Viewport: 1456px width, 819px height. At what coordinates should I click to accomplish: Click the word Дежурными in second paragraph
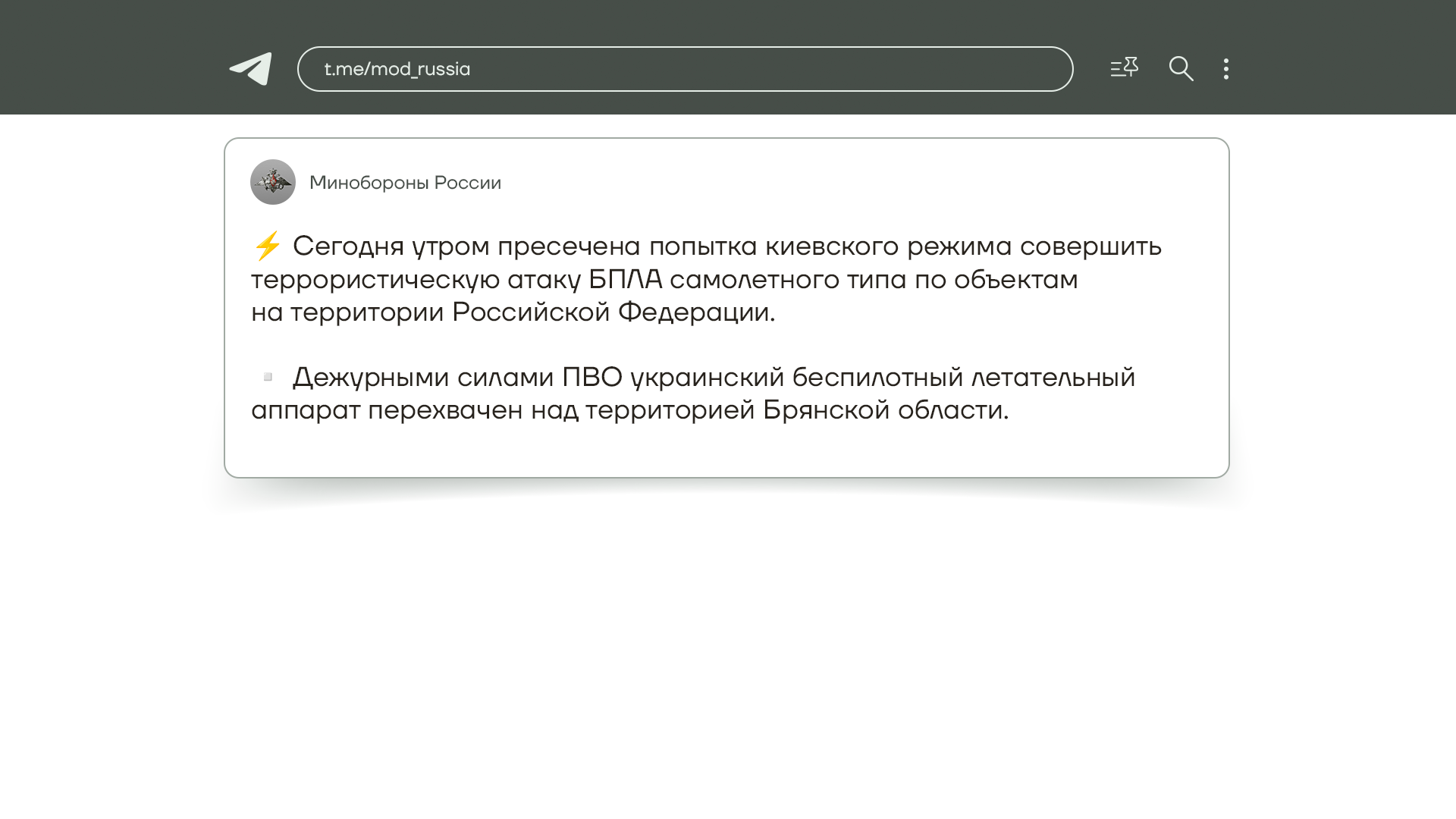[x=371, y=378]
